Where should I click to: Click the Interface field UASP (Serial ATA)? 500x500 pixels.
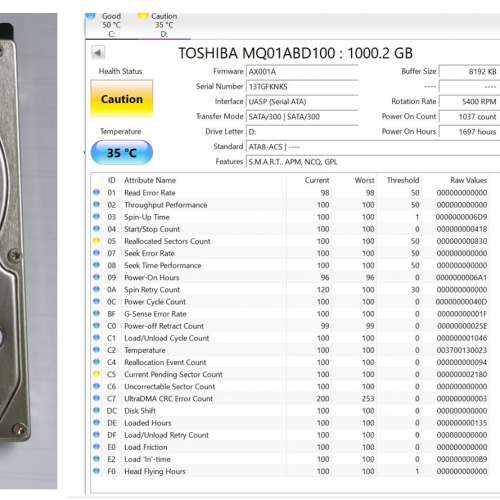coord(302,102)
